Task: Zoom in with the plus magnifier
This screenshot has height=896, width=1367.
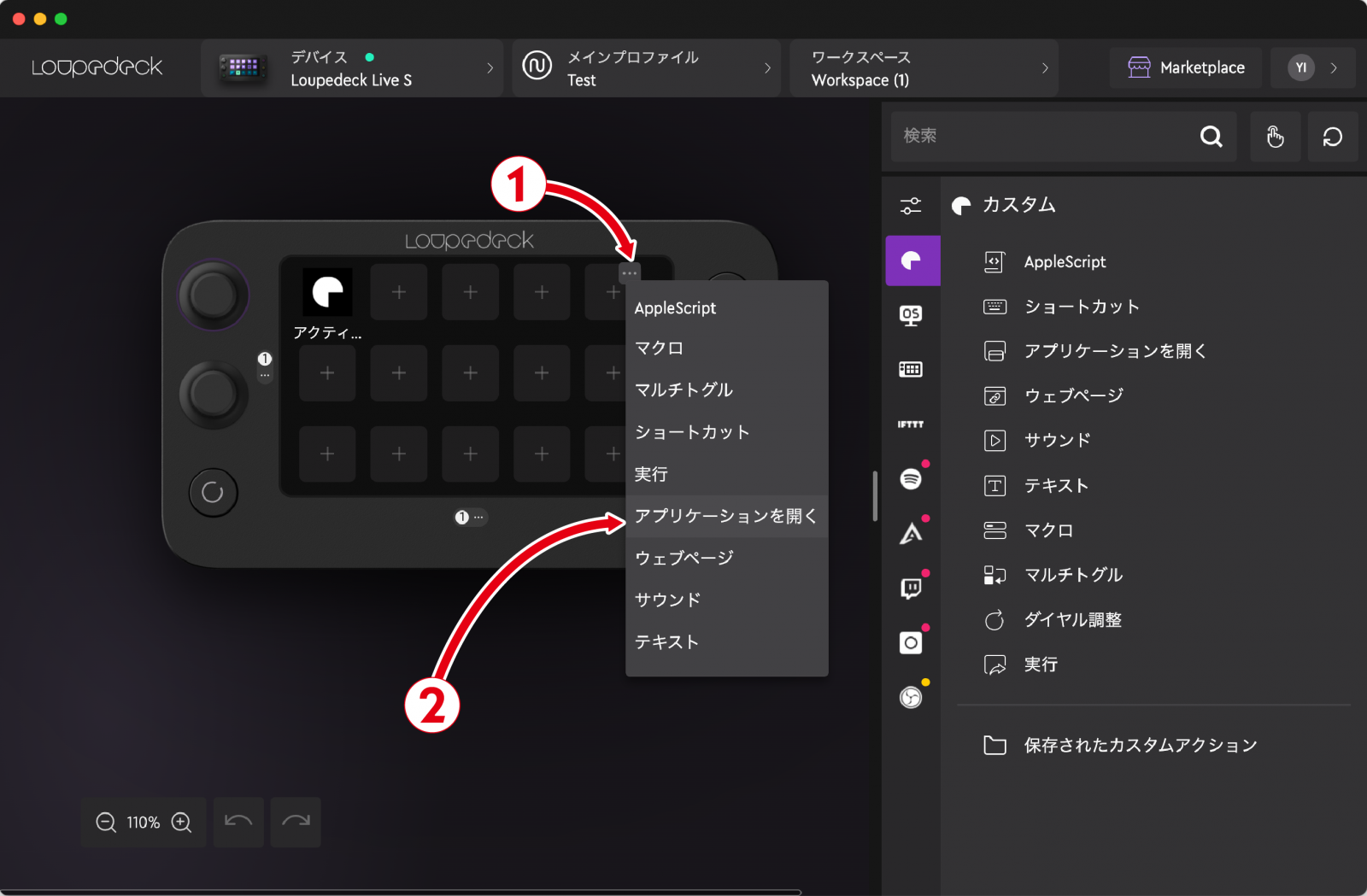Action: pyautogui.click(x=181, y=822)
